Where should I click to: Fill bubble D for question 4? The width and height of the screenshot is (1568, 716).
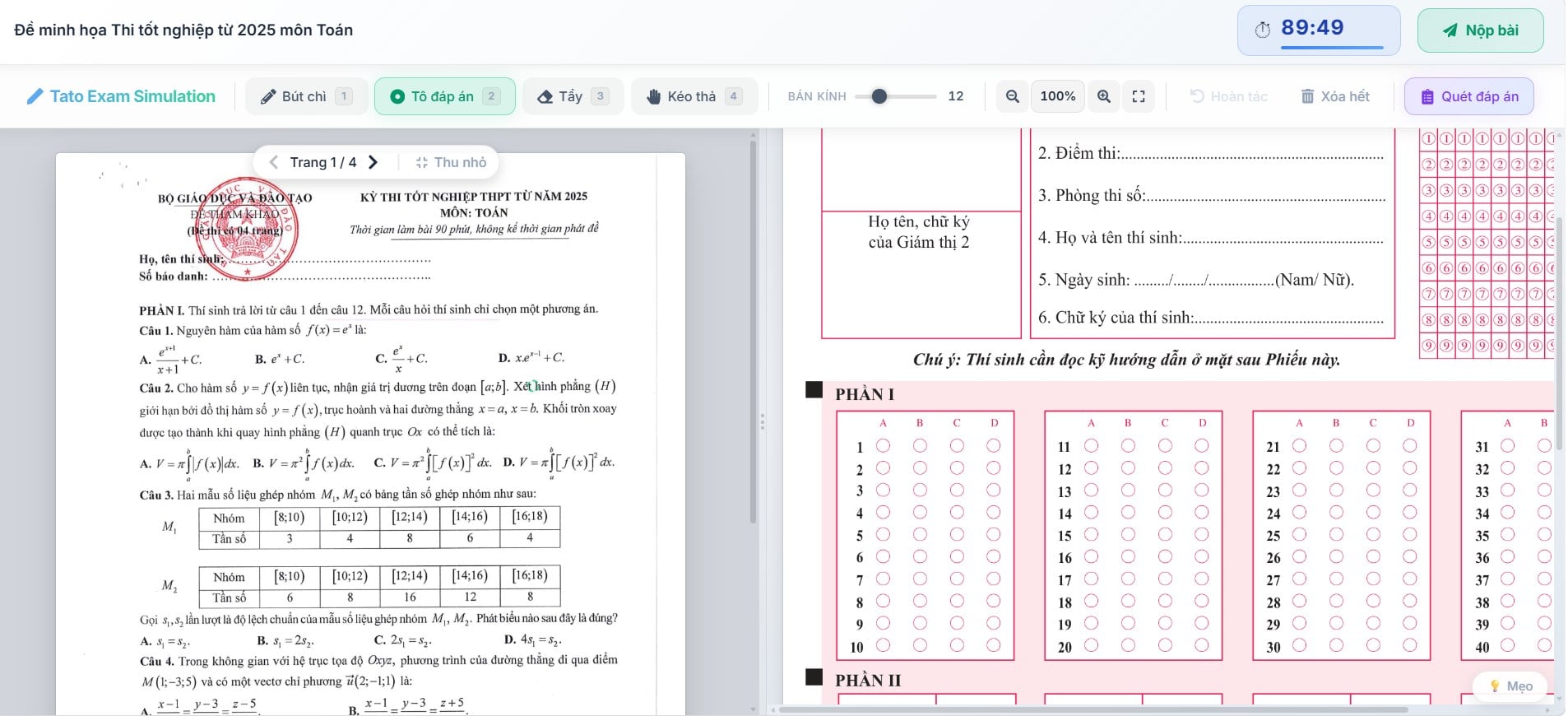click(x=994, y=512)
